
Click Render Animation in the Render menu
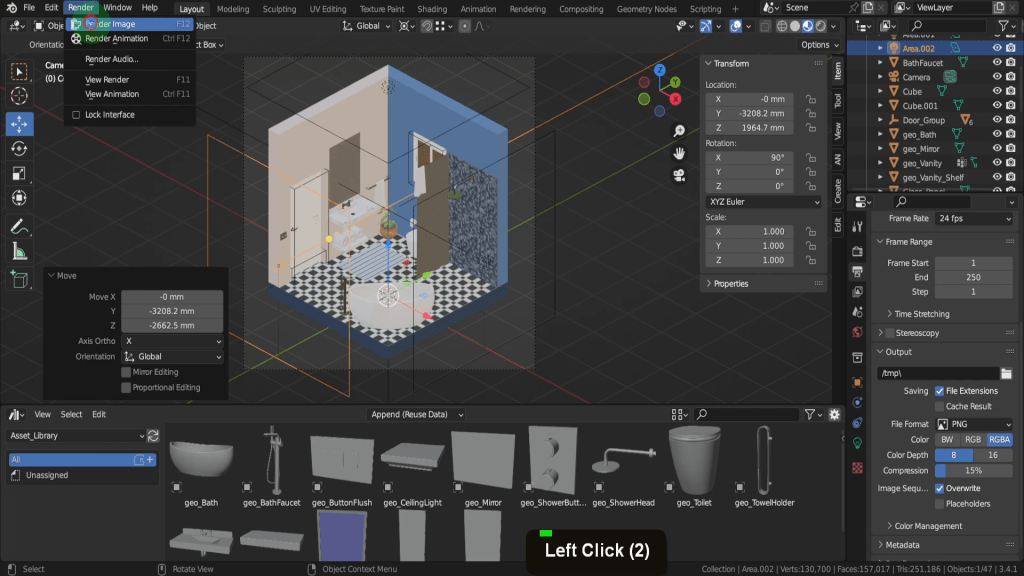tap(116, 39)
